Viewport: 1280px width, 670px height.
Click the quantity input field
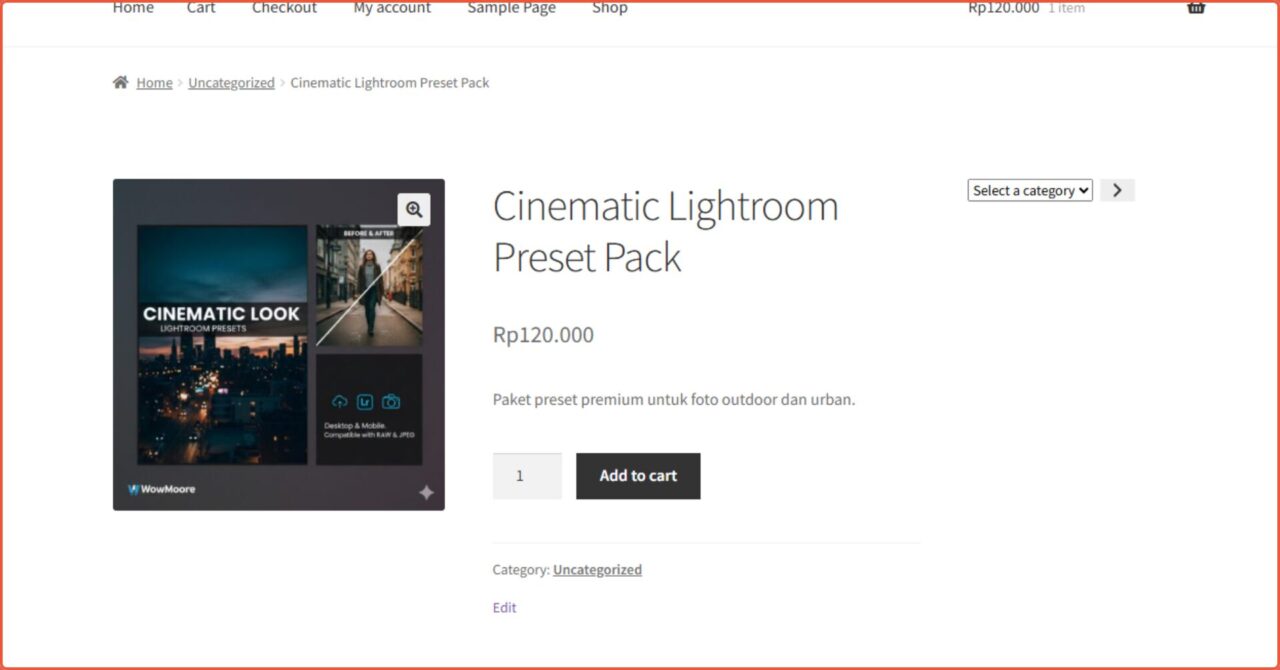click(x=527, y=476)
